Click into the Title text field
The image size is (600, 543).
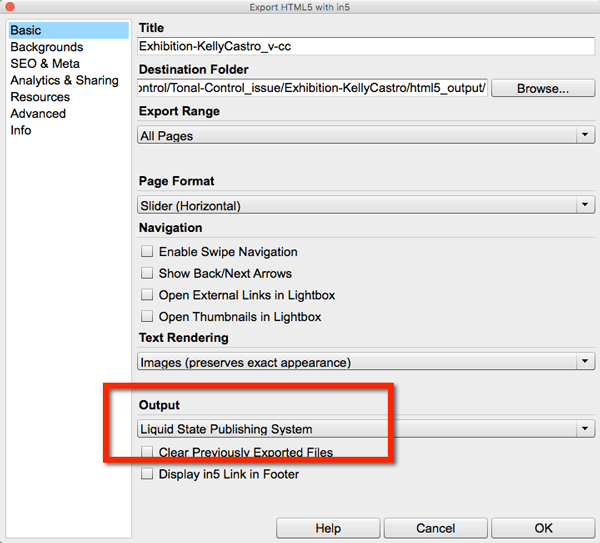point(366,46)
